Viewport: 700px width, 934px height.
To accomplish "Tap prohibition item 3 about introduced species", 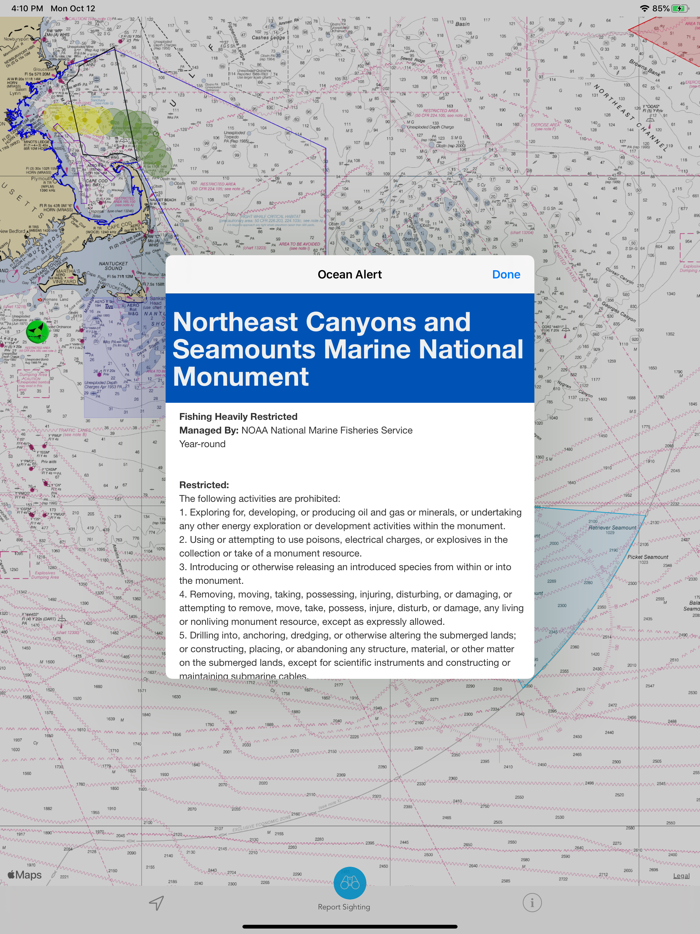I will [x=346, y=574].
